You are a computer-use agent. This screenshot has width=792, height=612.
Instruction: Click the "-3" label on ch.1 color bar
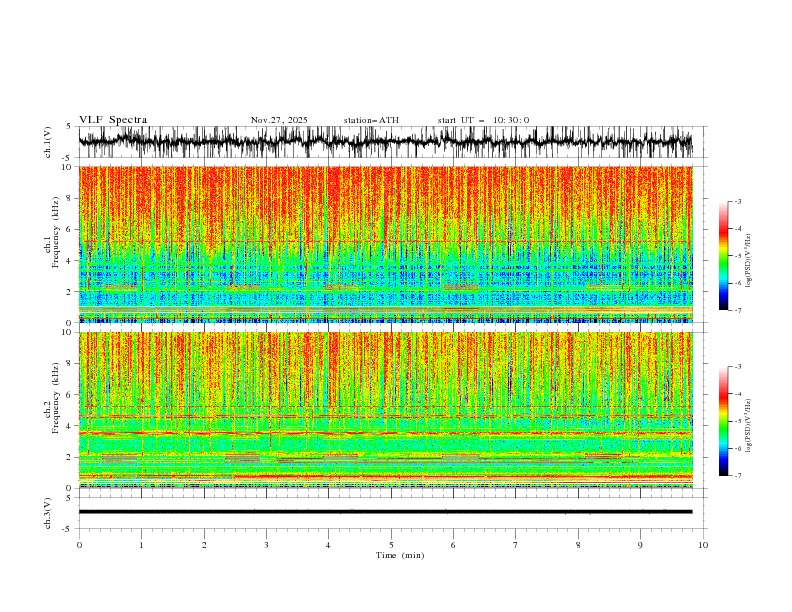tap(738, 201)
